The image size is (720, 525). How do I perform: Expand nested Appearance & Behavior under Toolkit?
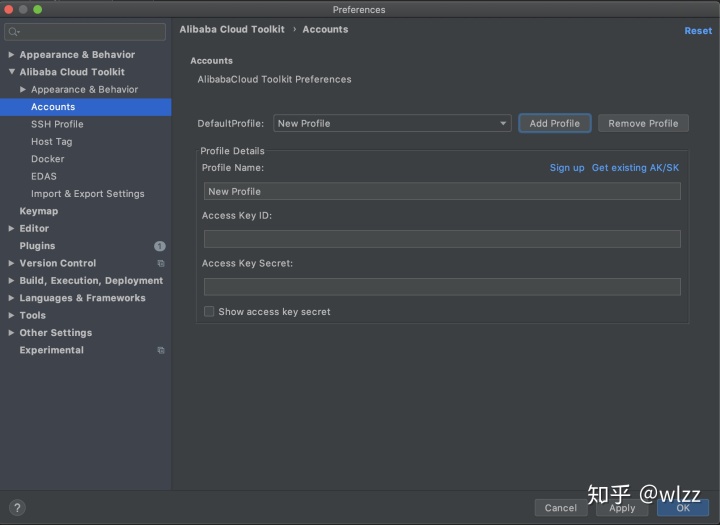pyautogui.click(x=22, y=89)
